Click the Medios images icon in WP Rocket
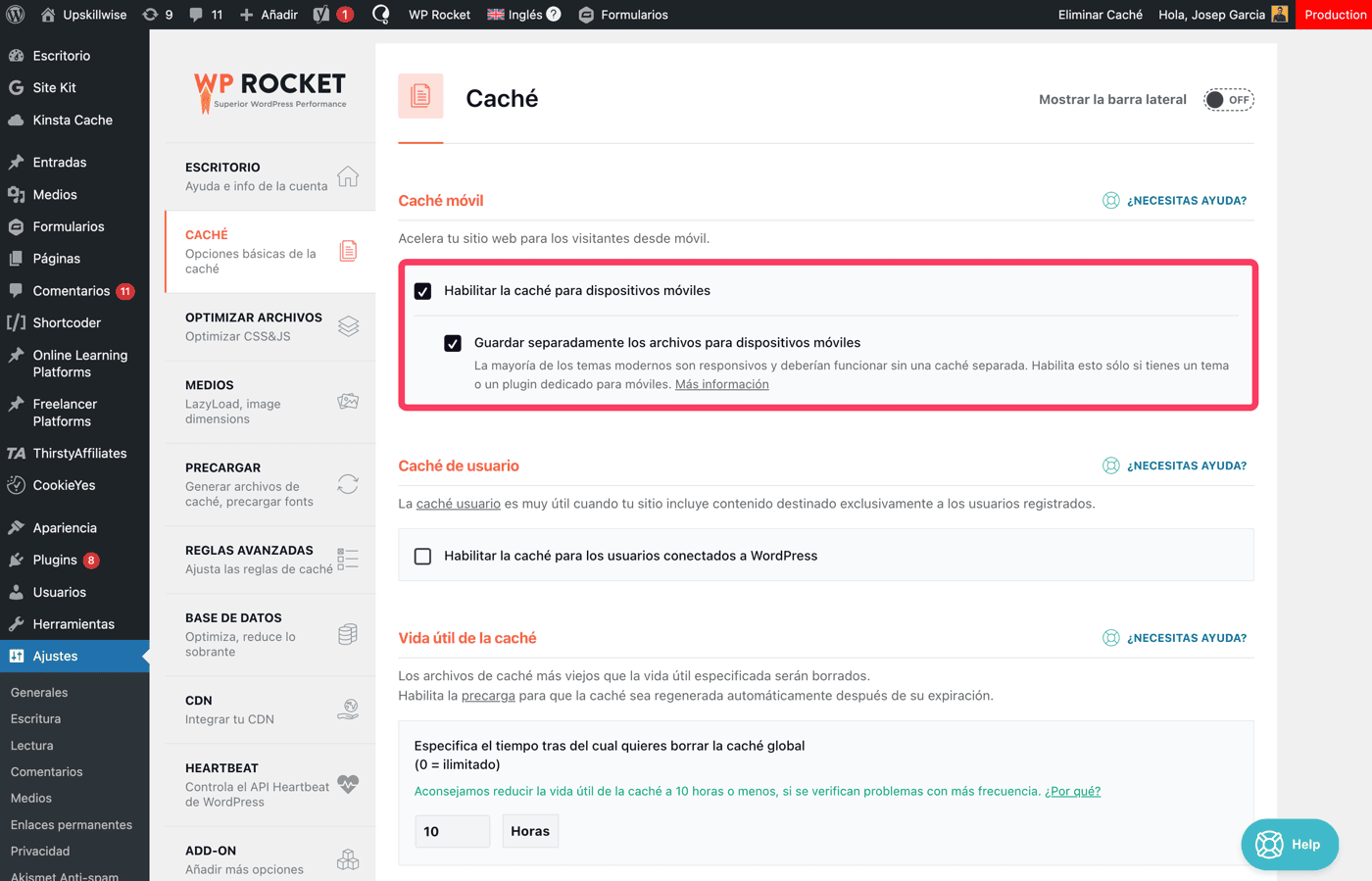Viewport: 1372px width, 881px height. click(x=348, y=401)
